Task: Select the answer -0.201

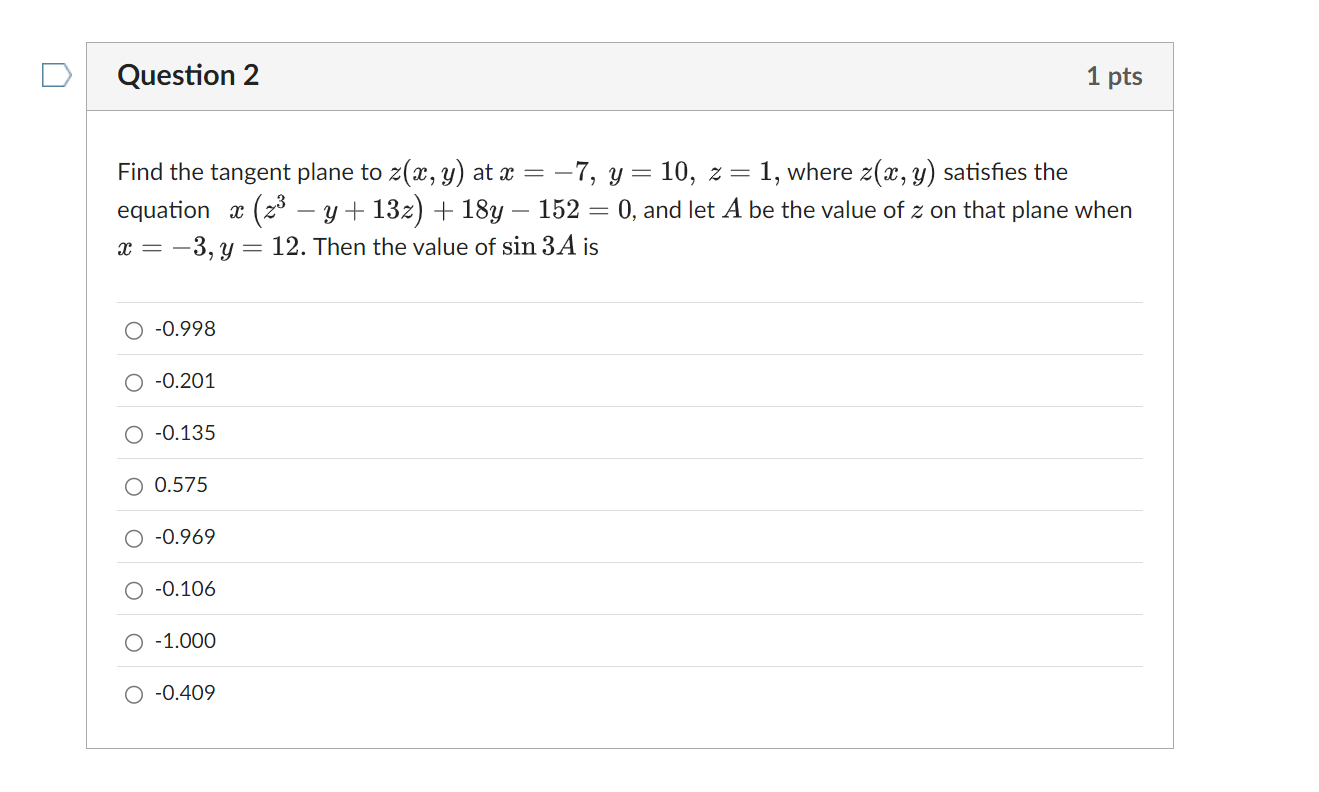Action: [x=133, y=381]
